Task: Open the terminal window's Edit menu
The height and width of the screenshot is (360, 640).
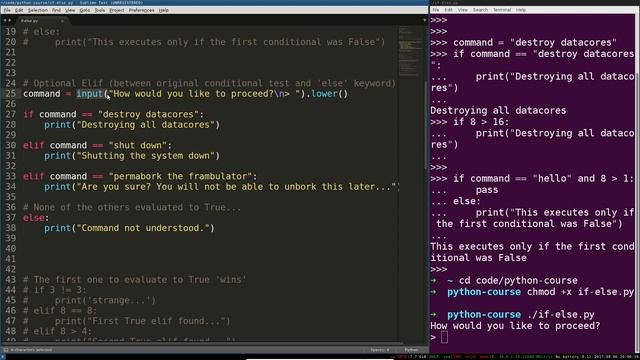Action: pos(448,10)
